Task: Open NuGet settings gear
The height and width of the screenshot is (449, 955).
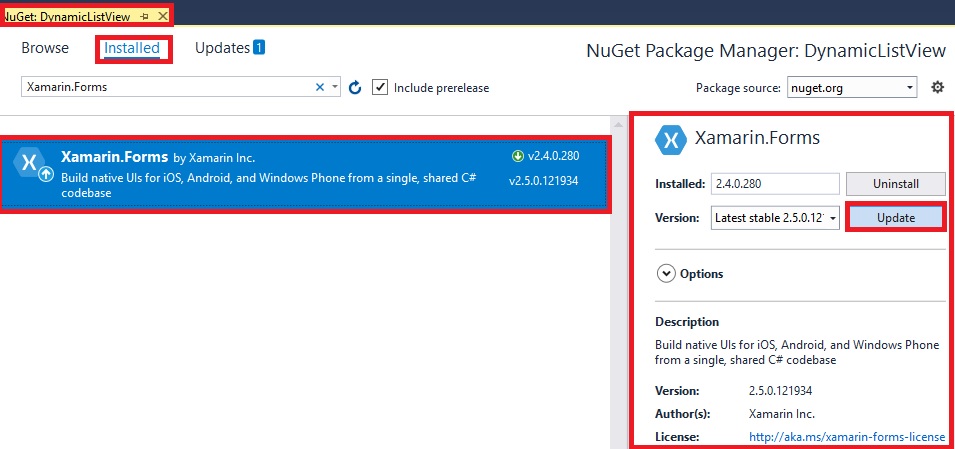Action: (x=937, y=87)
